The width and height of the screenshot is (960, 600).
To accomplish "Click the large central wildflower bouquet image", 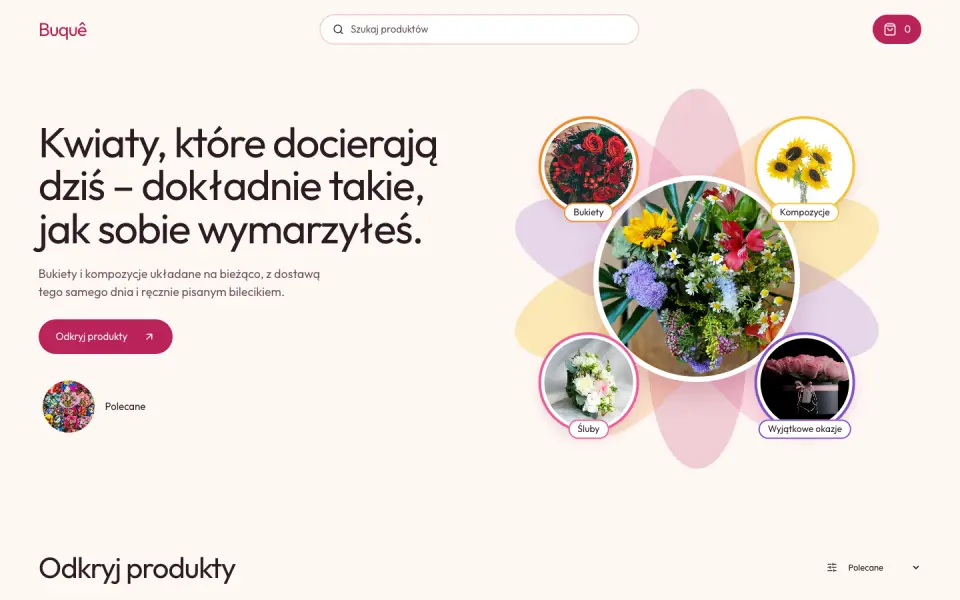I will tap(697, 279).
